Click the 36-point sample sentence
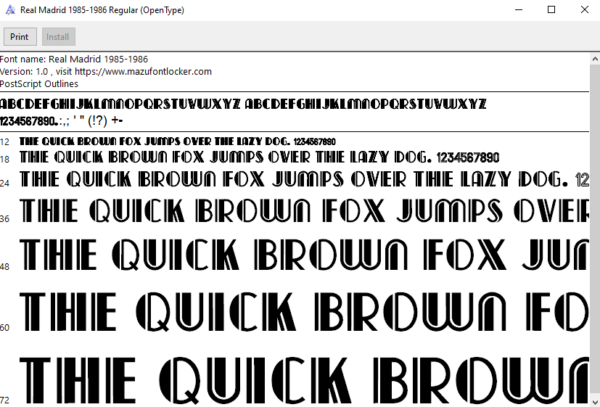The height and width of the screenshot is (407, 600). 304,211
